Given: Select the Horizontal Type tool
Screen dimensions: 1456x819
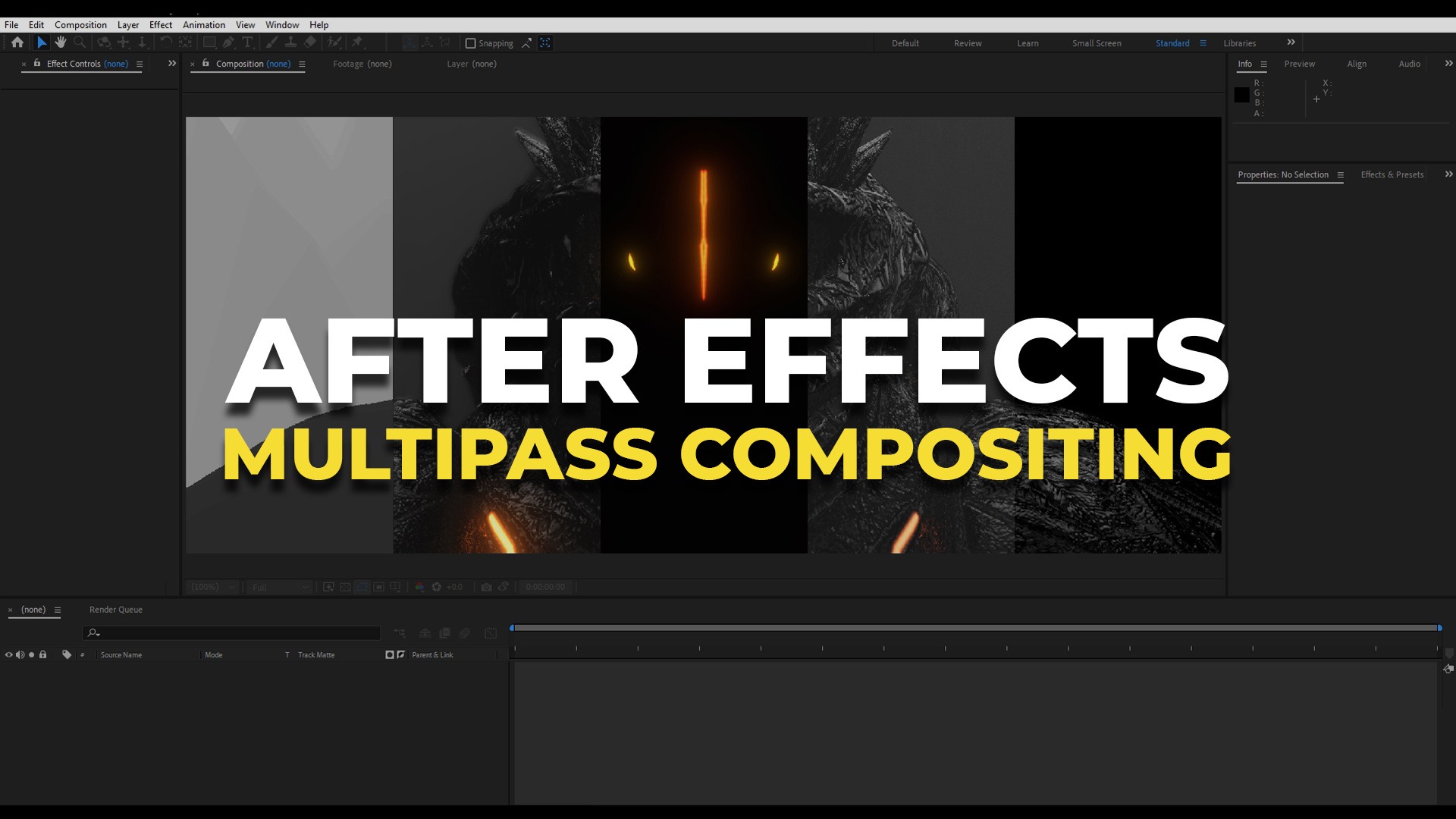Looking at the screenshot, I should pos(247,42).
